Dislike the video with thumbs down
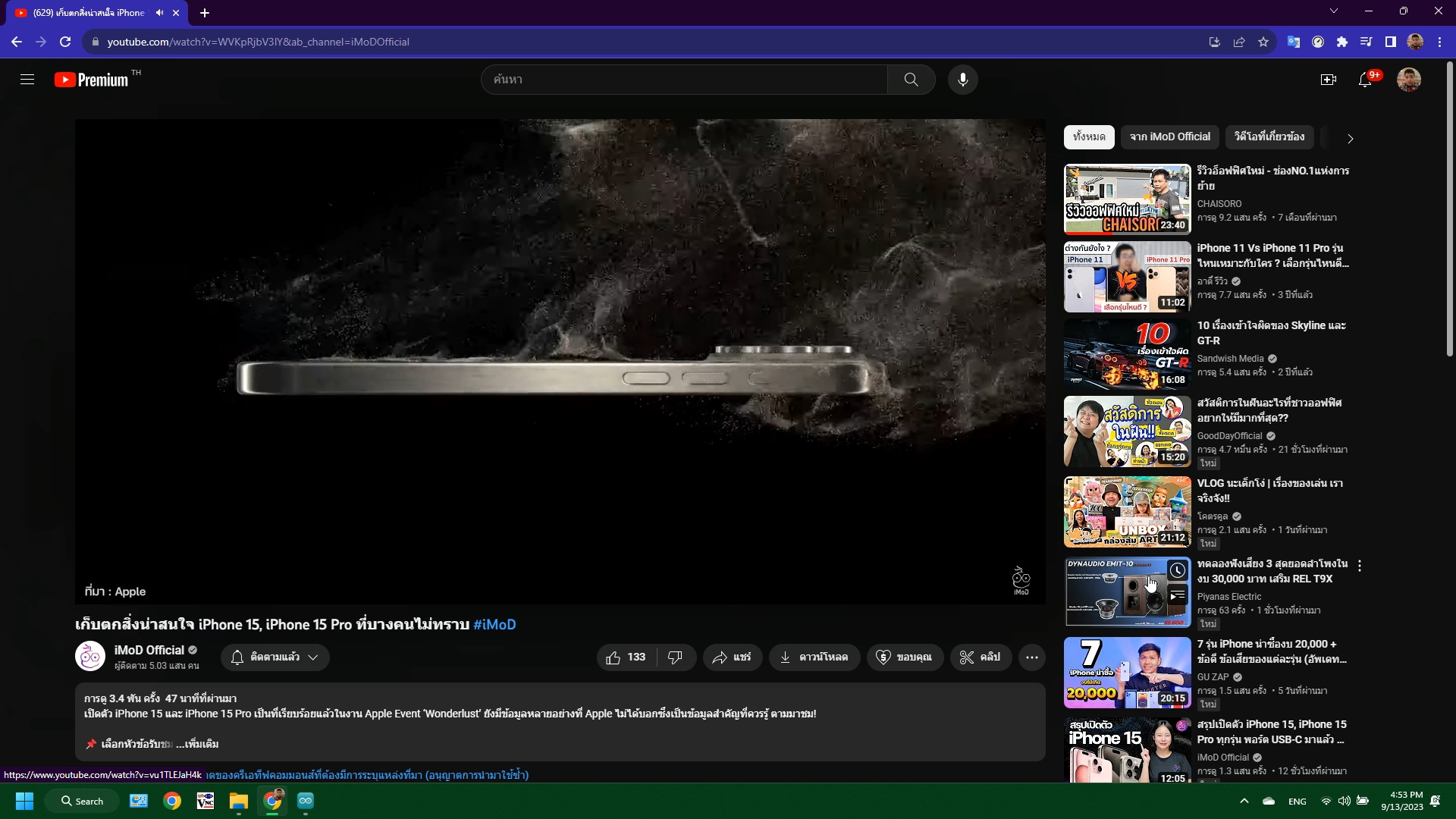The width and height of the screenshot is (1456, 819). (675, 657)
